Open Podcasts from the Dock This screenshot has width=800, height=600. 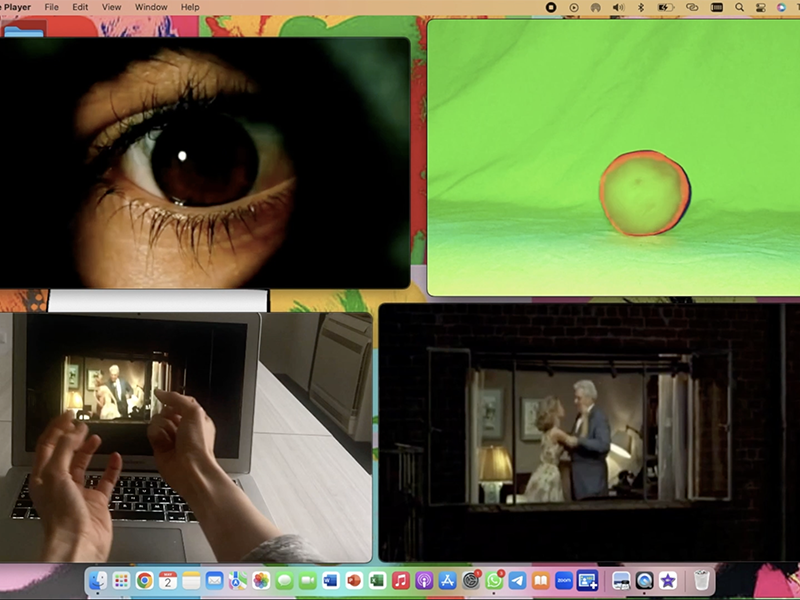pyautogui.click(x=424, y=580)
